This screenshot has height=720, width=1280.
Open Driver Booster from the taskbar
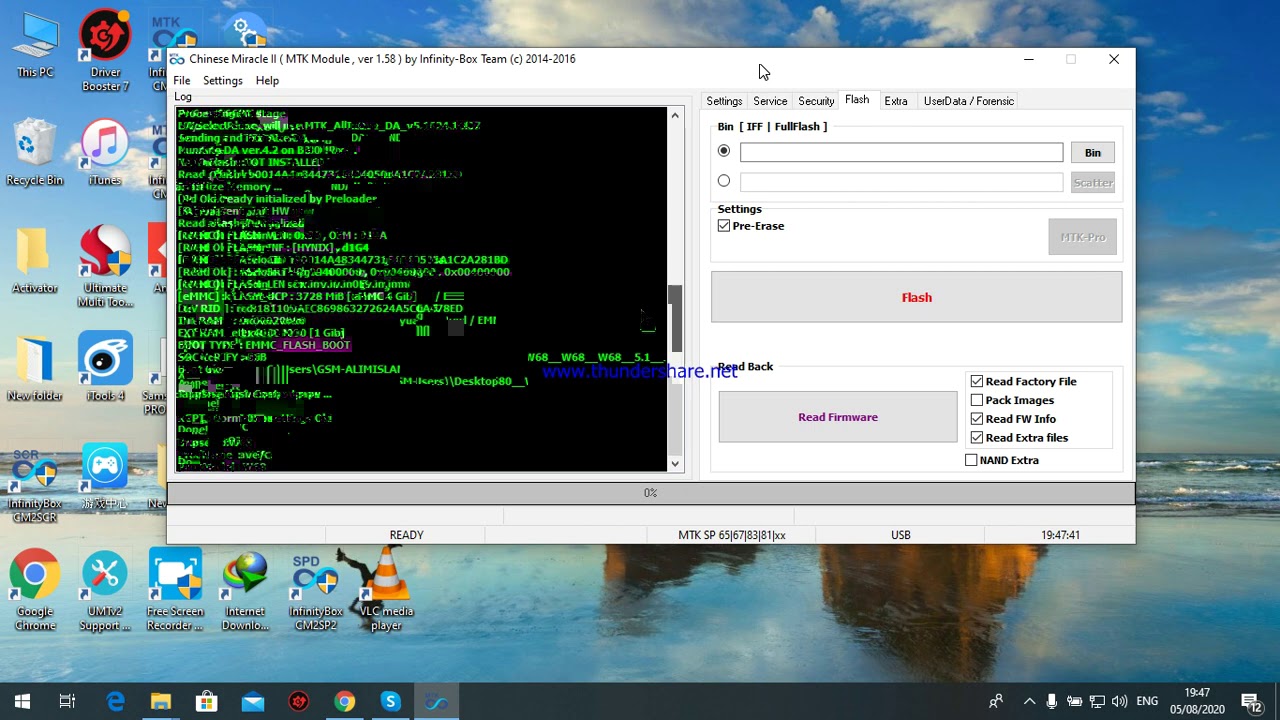(x=298, y=701)
